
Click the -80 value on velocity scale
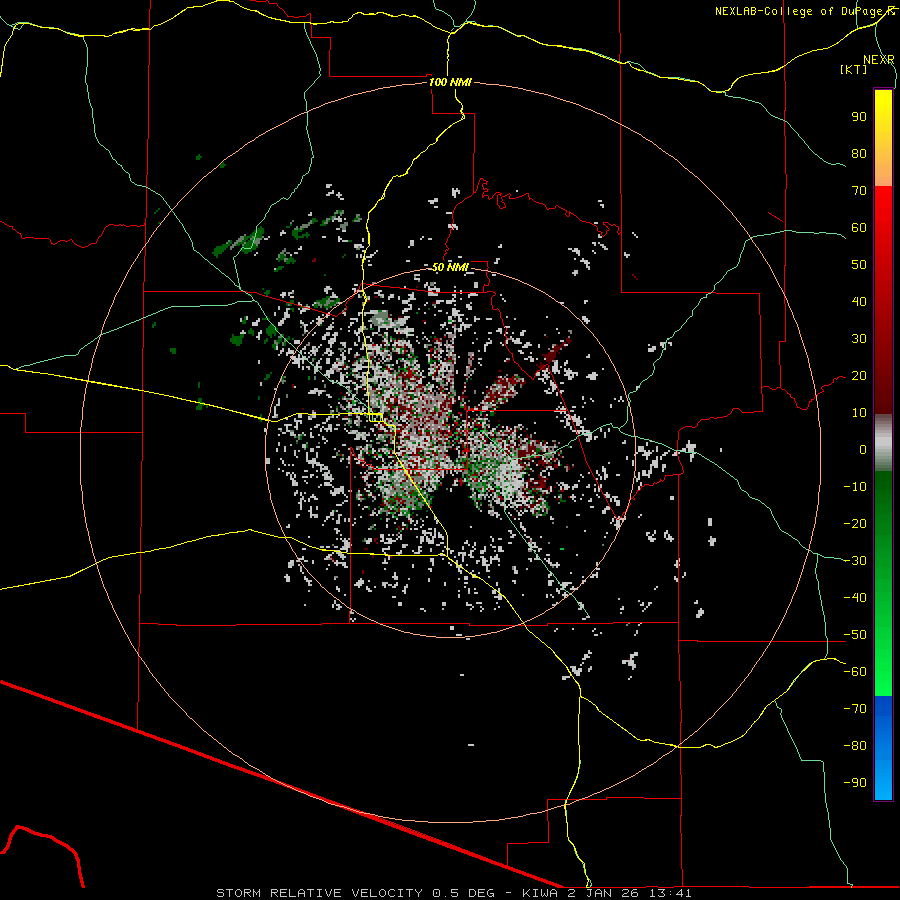pyautogui.click(x=855, y=746)
